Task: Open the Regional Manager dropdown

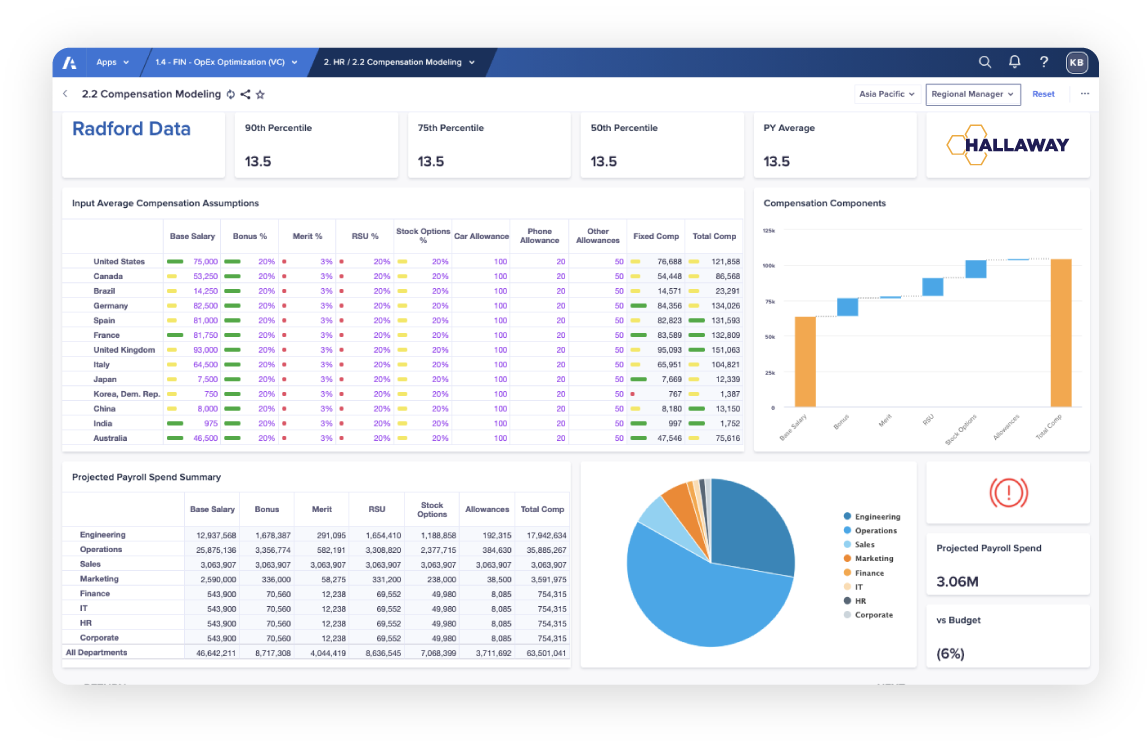Action: [972, 94]
